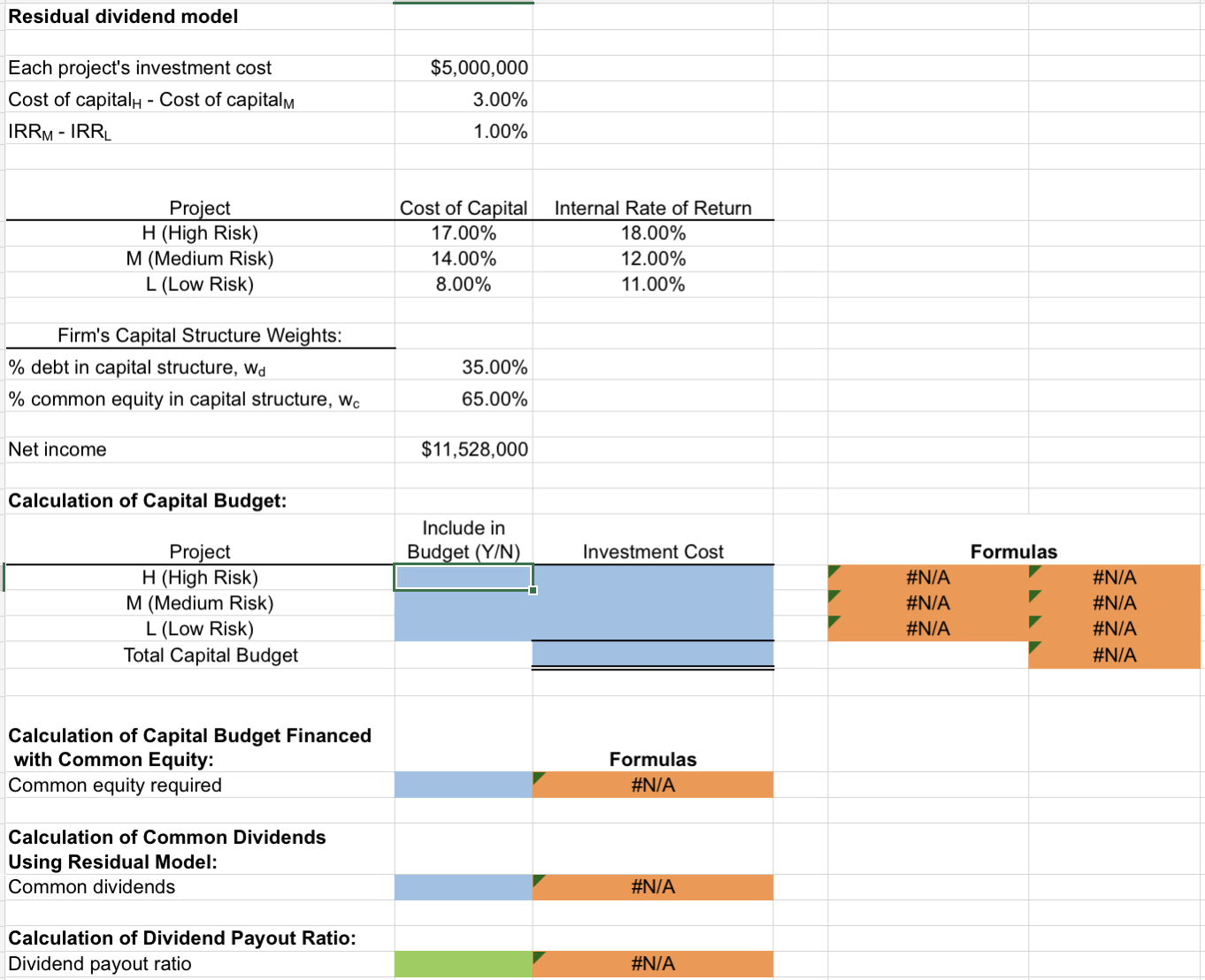Click the fill handle on the selected cell
The height and width of the screenshot is (980, 1205).
point(533,588)
